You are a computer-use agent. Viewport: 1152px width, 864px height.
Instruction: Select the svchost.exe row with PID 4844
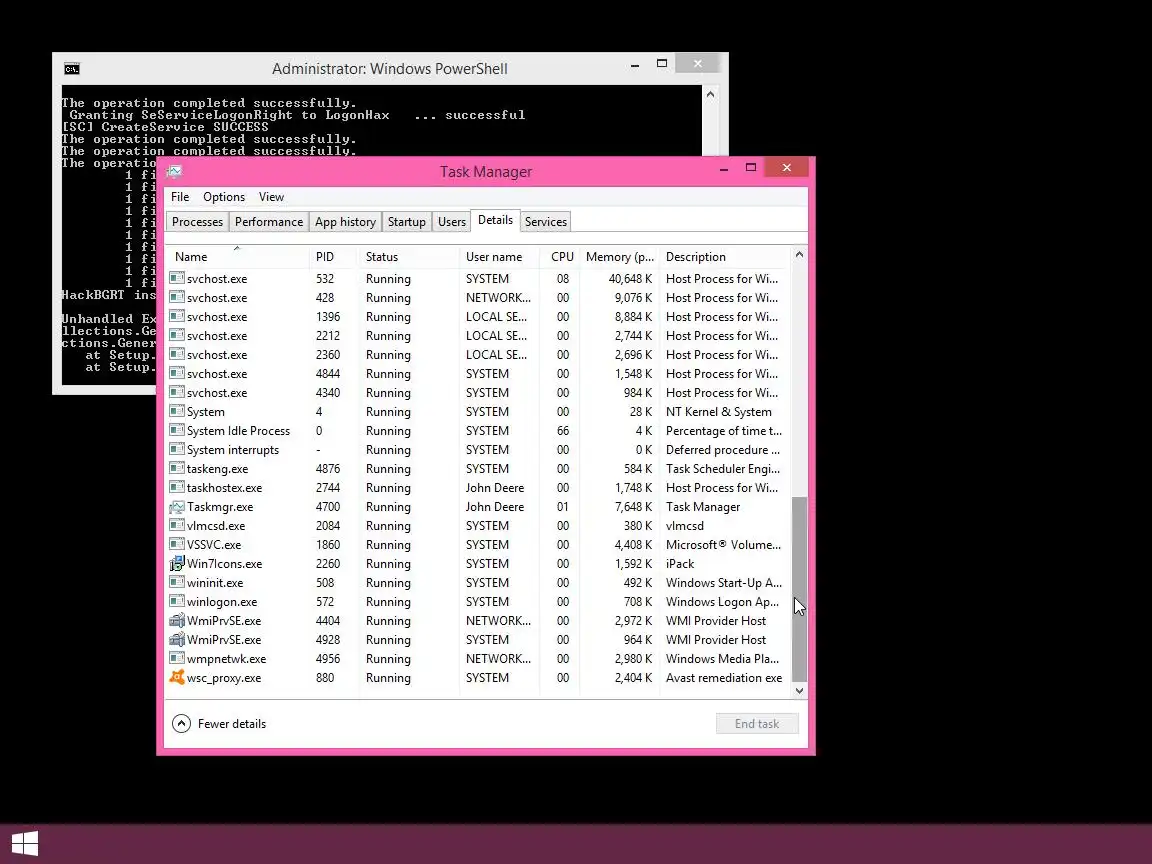coord(478,374)
